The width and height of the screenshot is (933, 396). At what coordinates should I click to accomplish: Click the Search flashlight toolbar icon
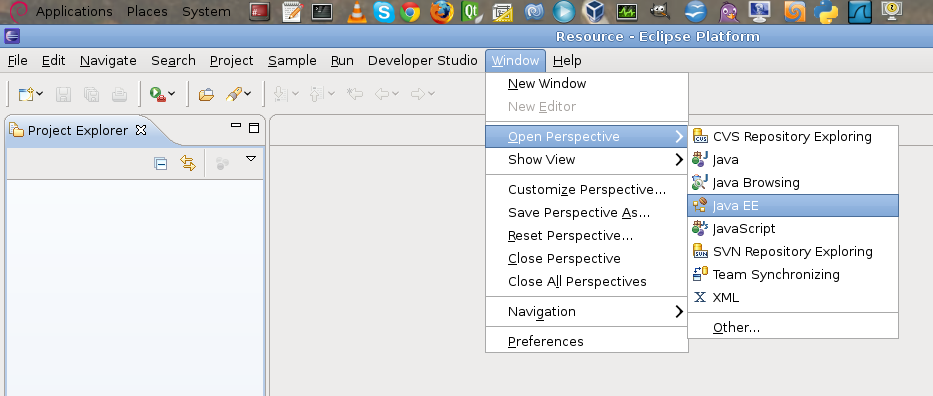(x=234, y=94)
